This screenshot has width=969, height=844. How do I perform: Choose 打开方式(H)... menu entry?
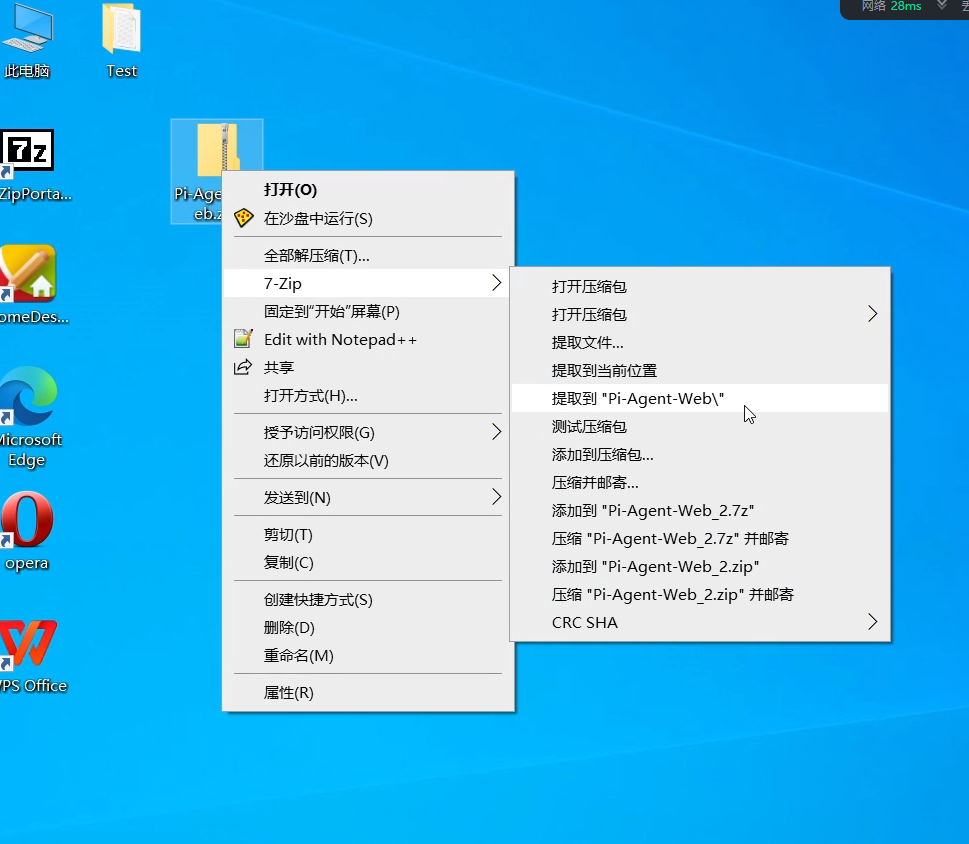pos(368,395)
